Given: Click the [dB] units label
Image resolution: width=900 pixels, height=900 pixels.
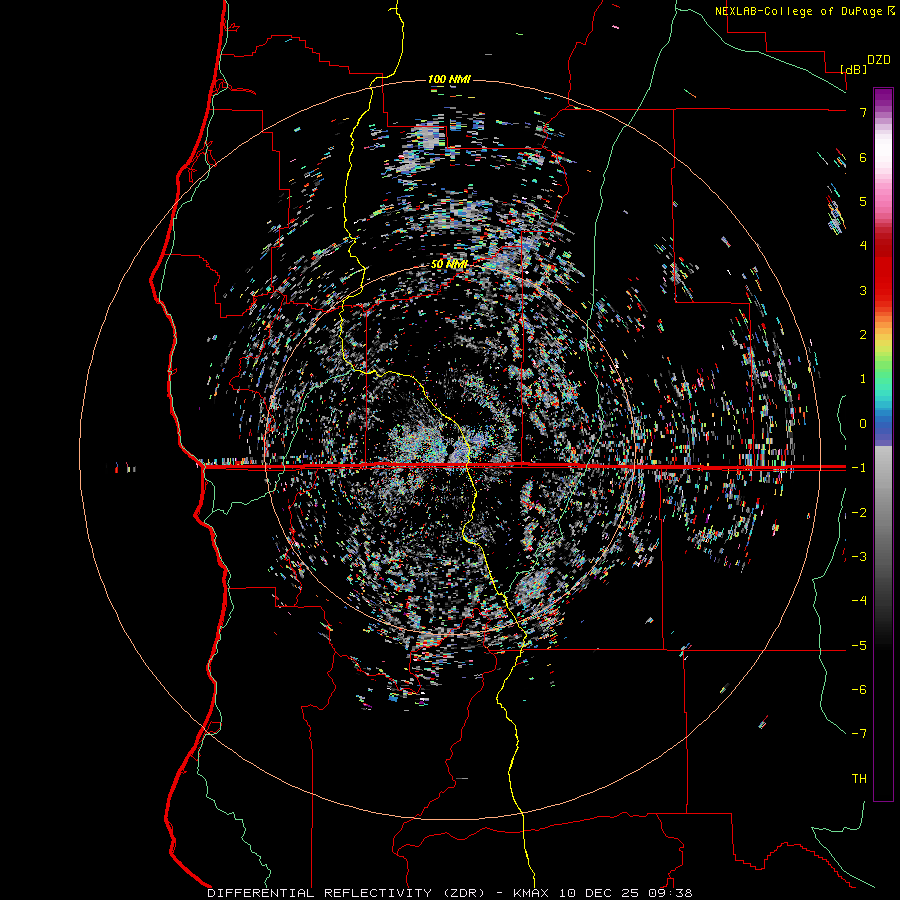Looking at the screenshot, I should pyautogui.click(x=854, y=69).
